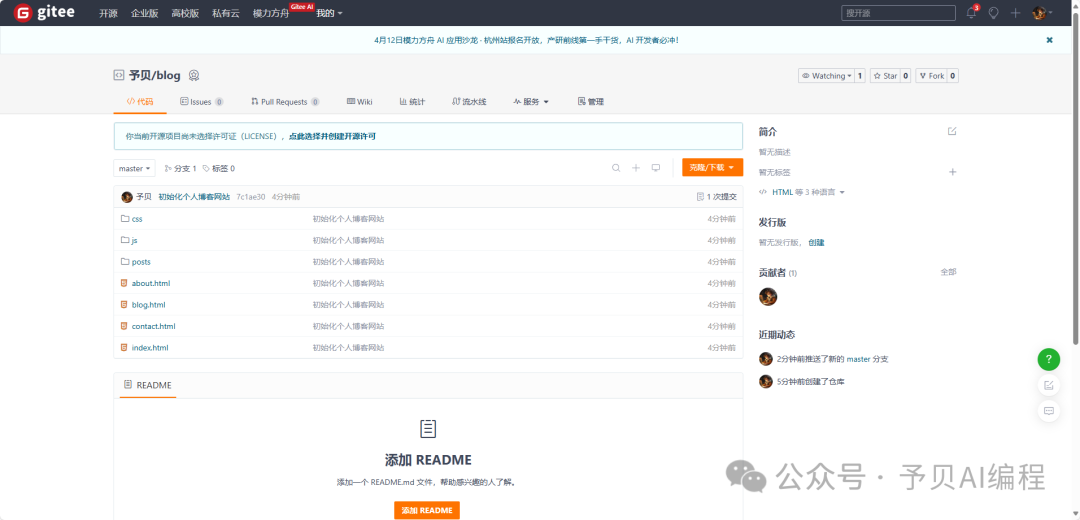Open the notifications bell icon
This screenshot has height=520, width=1080.
(972, 12)
